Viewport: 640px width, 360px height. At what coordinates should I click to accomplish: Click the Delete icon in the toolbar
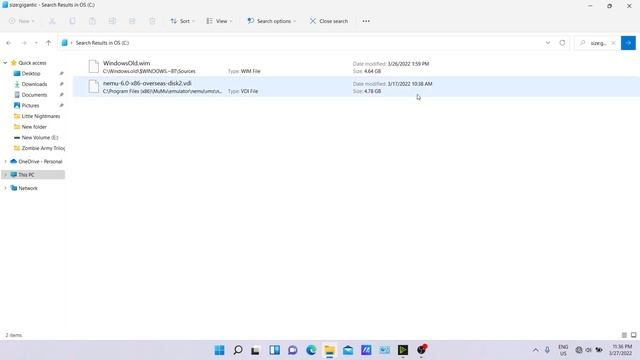152,21
